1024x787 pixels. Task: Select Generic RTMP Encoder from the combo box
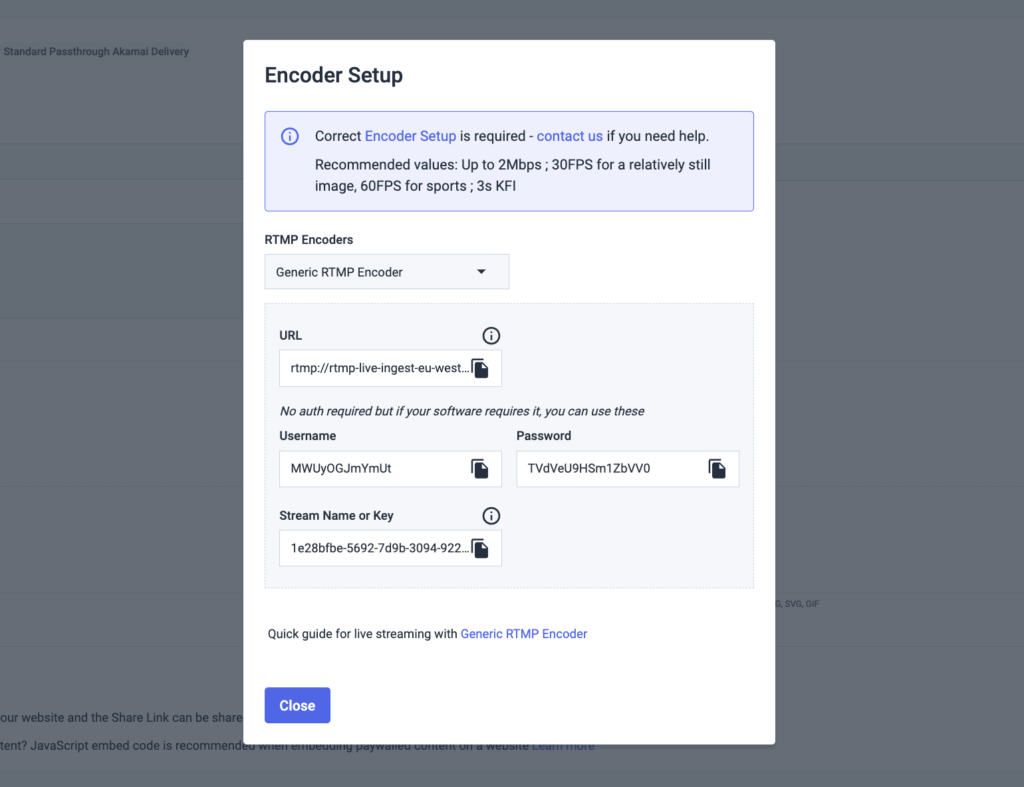[x=386, y=271]
